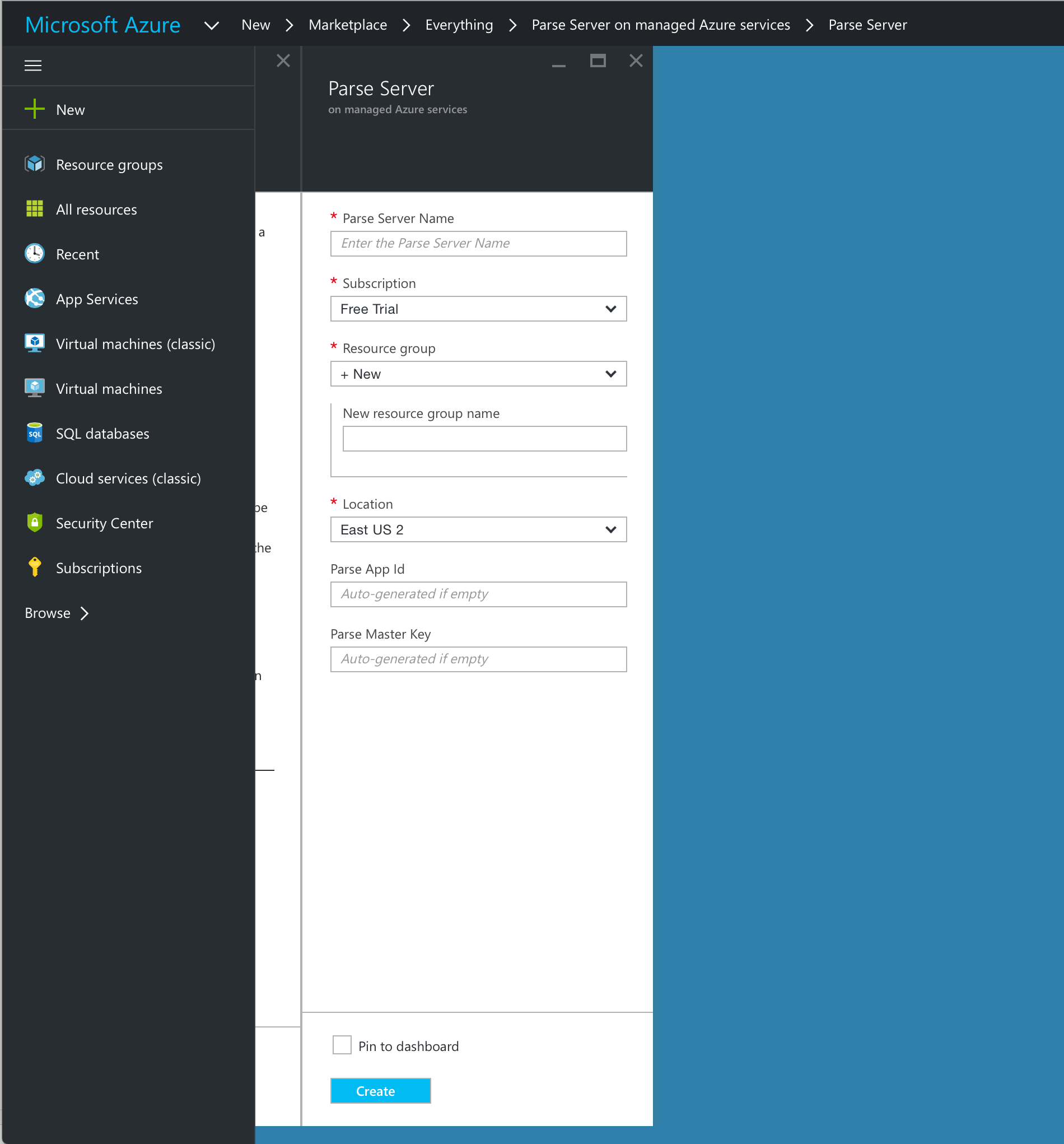Go to Everything breadcrumb

459,25
